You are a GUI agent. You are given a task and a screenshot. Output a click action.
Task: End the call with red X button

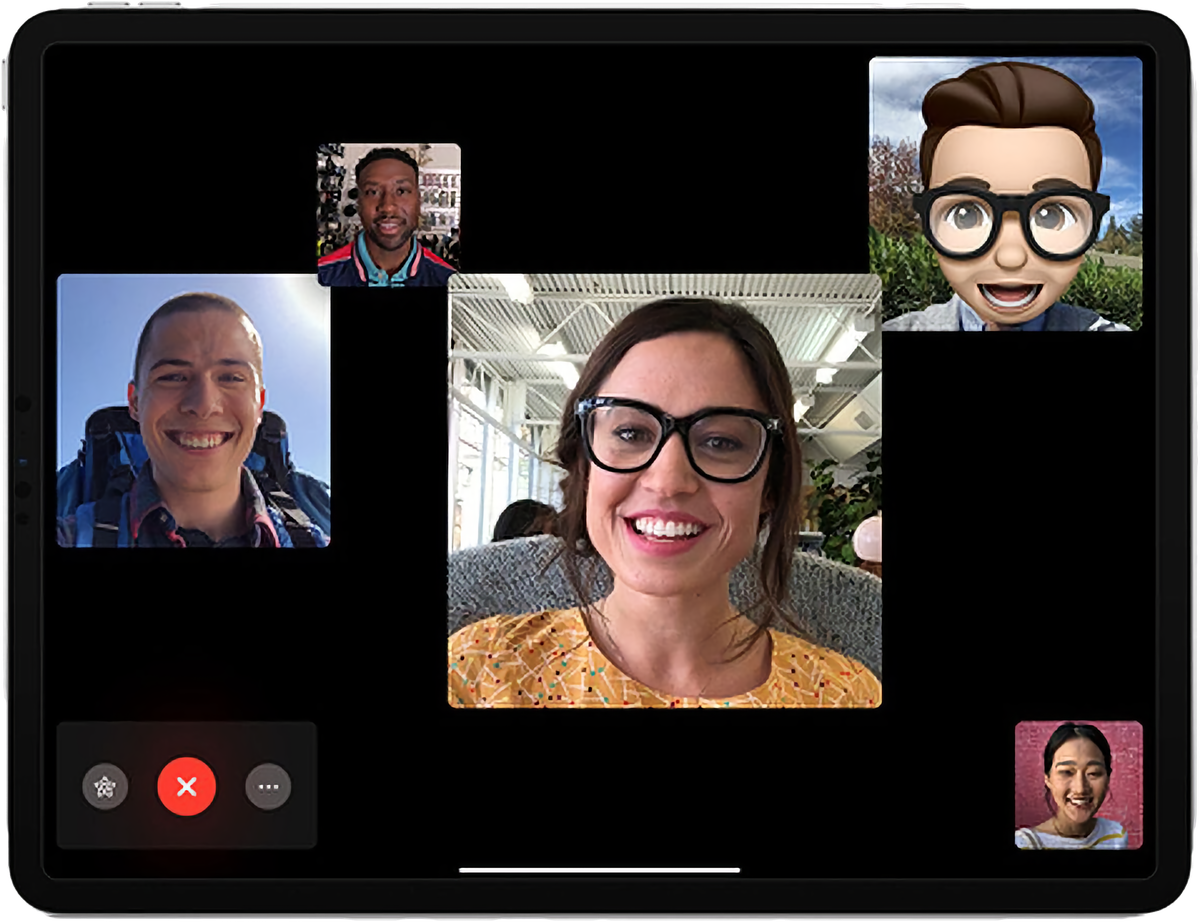tap(186, 787)
